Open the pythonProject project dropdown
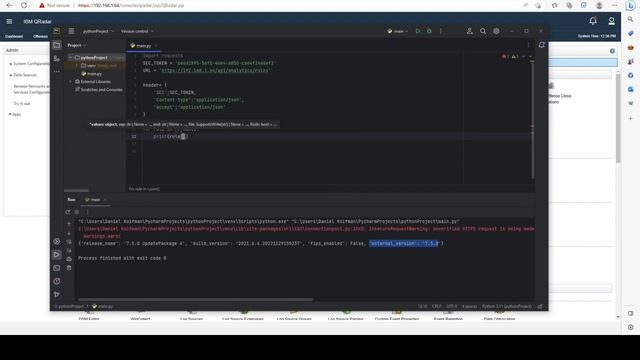 pos(98,31)
